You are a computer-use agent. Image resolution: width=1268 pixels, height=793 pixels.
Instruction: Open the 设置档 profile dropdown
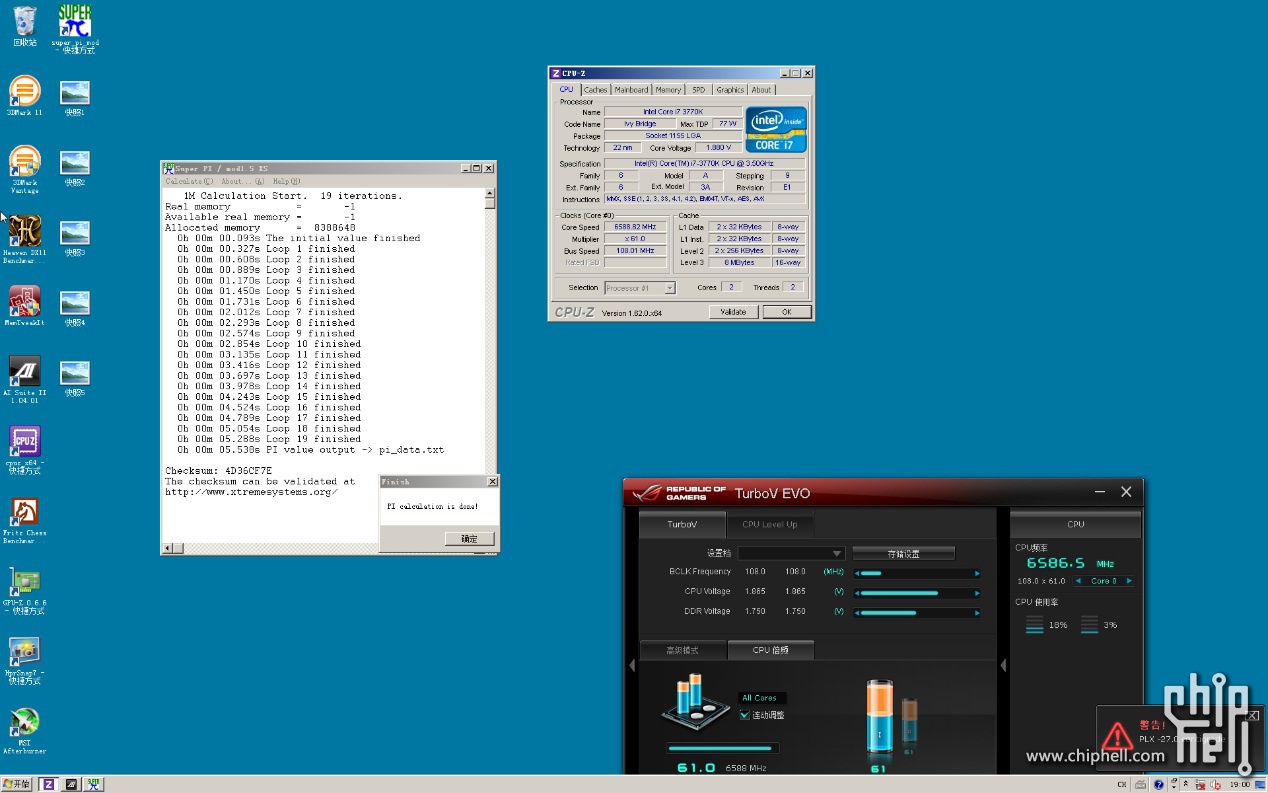click(x=792, y=553)
